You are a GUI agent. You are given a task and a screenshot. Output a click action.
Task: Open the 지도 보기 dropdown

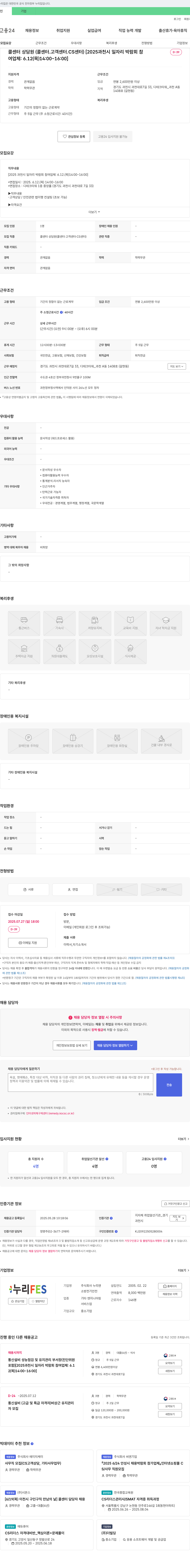coord(177,366)
